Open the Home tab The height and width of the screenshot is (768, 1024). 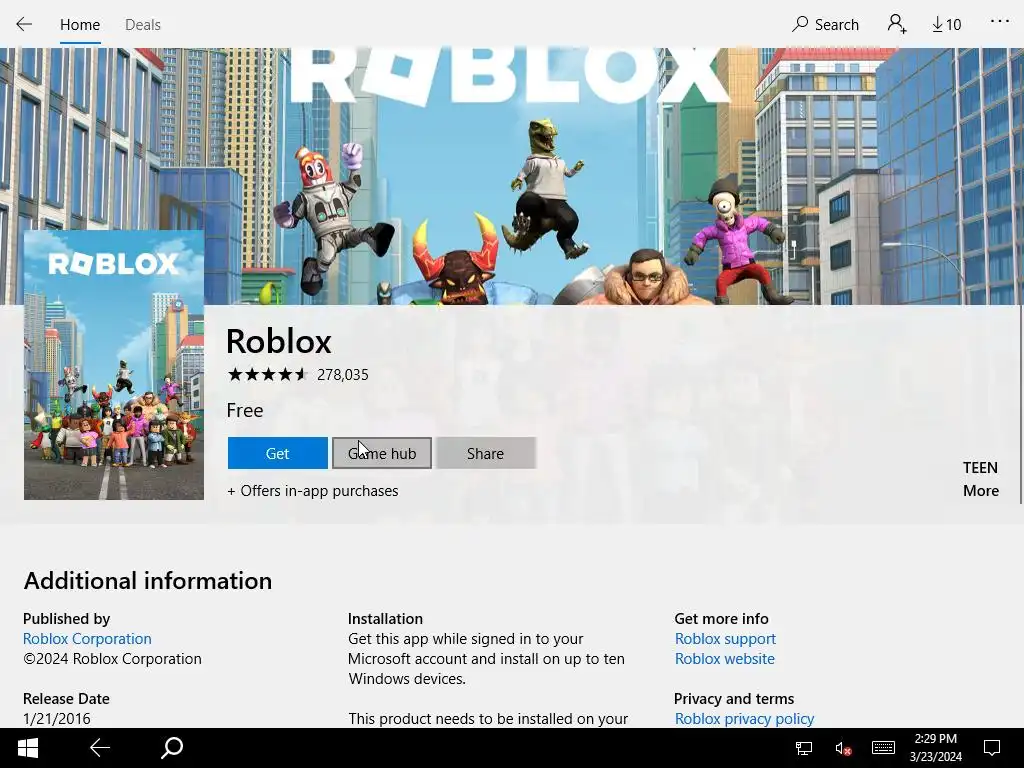80,25
